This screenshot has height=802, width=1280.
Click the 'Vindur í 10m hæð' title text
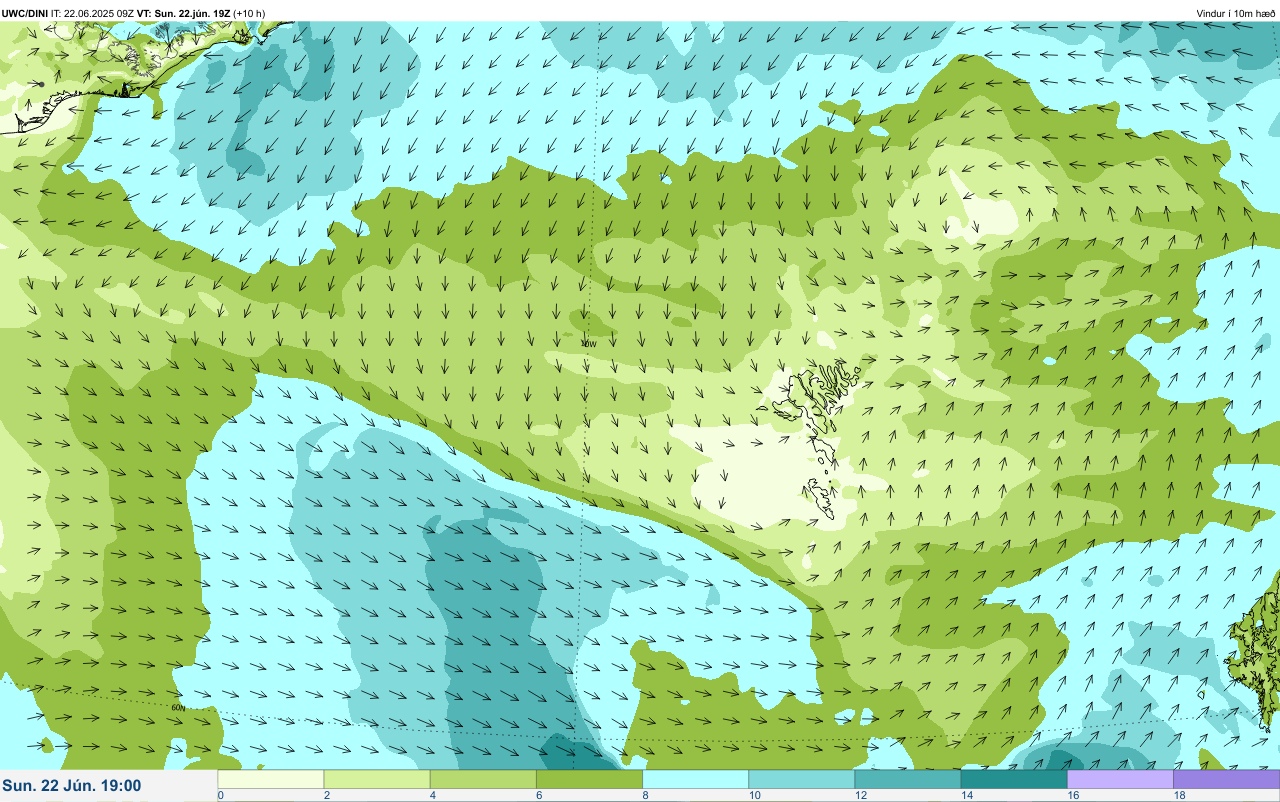click(x=1236, y=13)
